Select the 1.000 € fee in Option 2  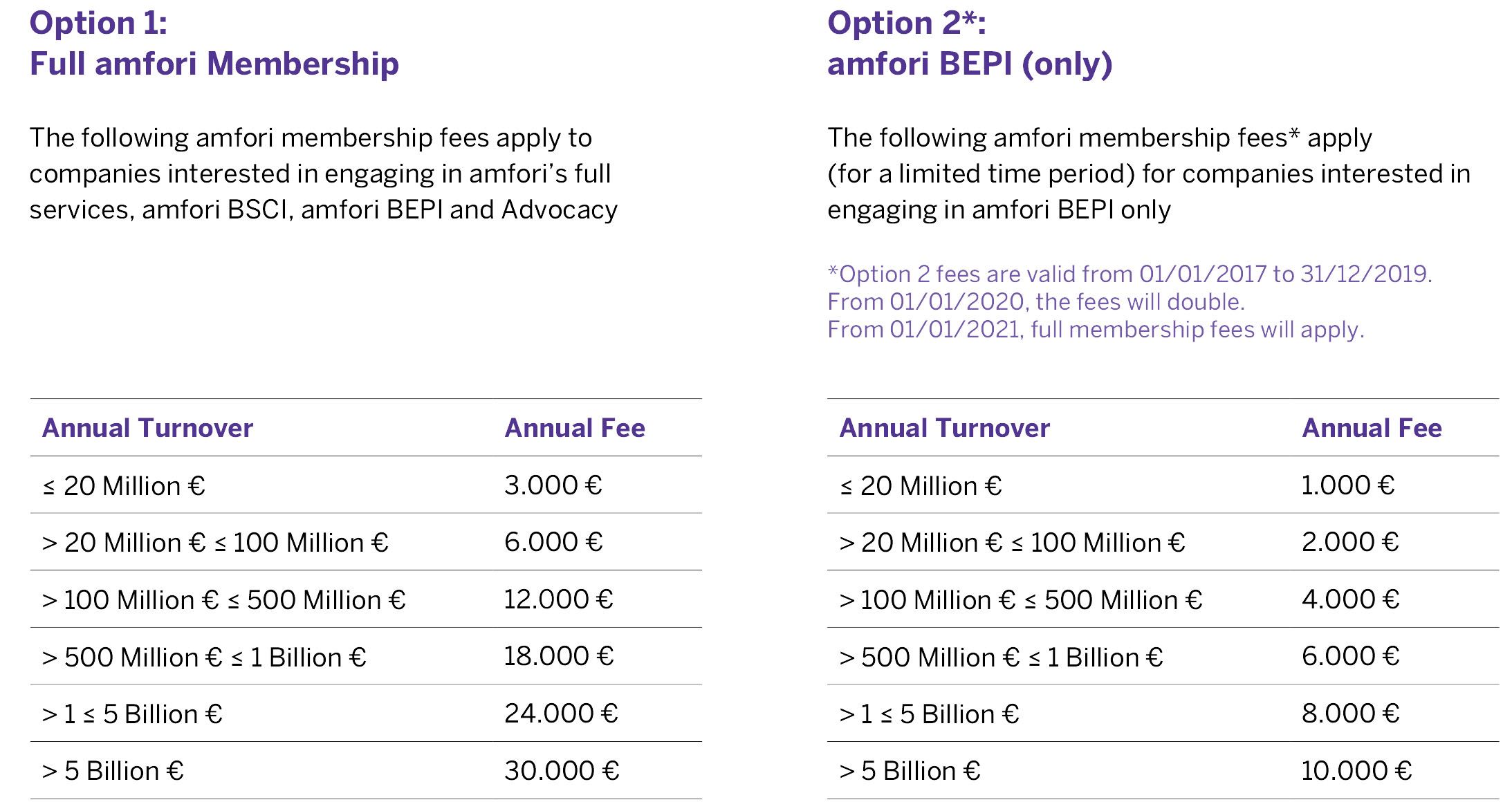(1348, 485)
